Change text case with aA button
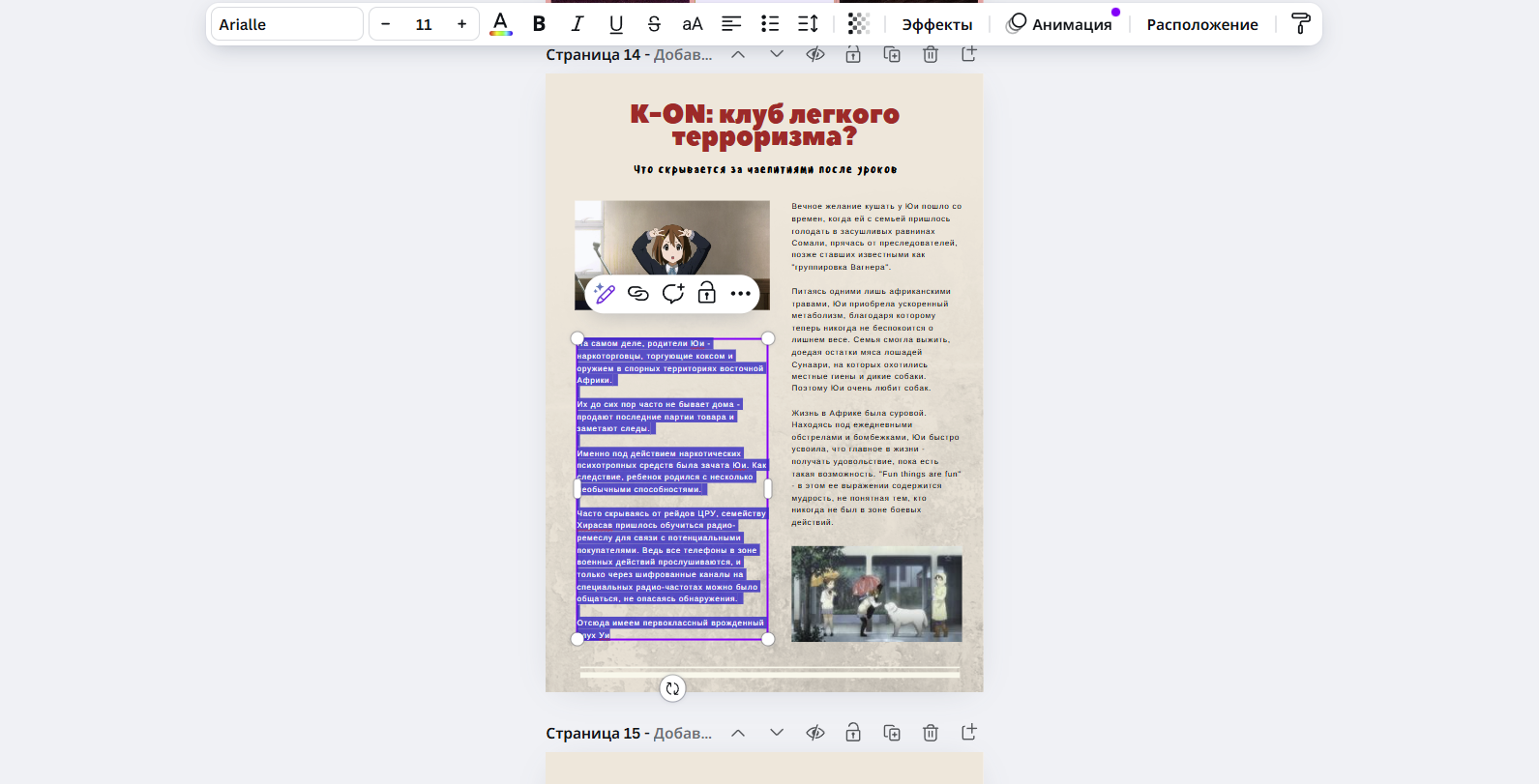This screenshot has width=1539, height=784. click(x=693, y=24)
